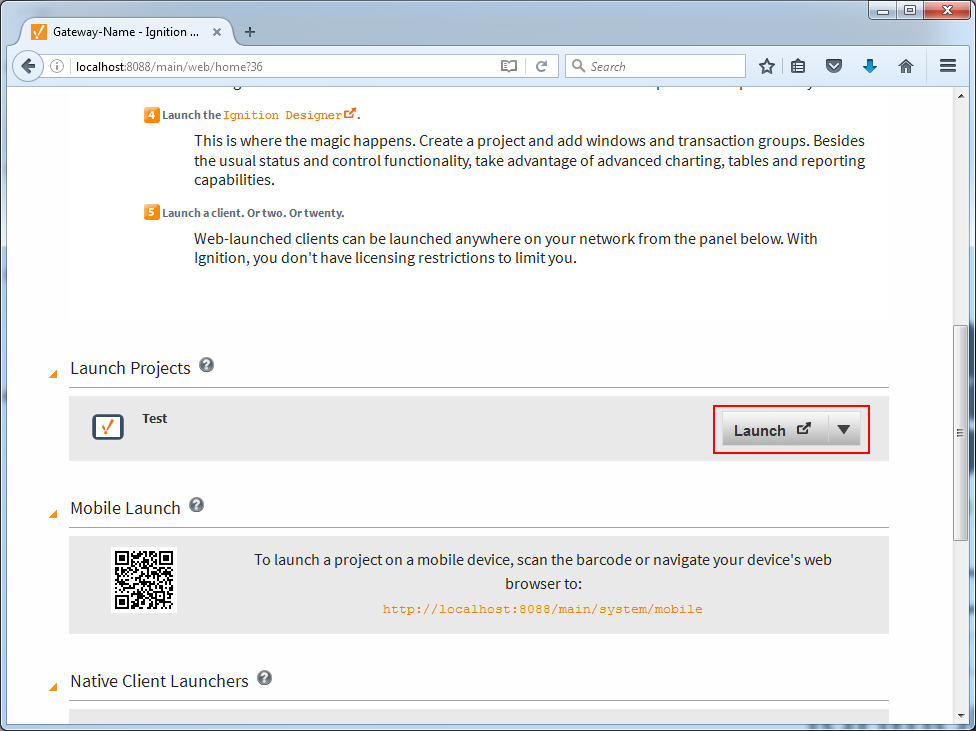
Task: Click the Test project checkmark icon
Action: pyautogui.click(x=107, y=426)
